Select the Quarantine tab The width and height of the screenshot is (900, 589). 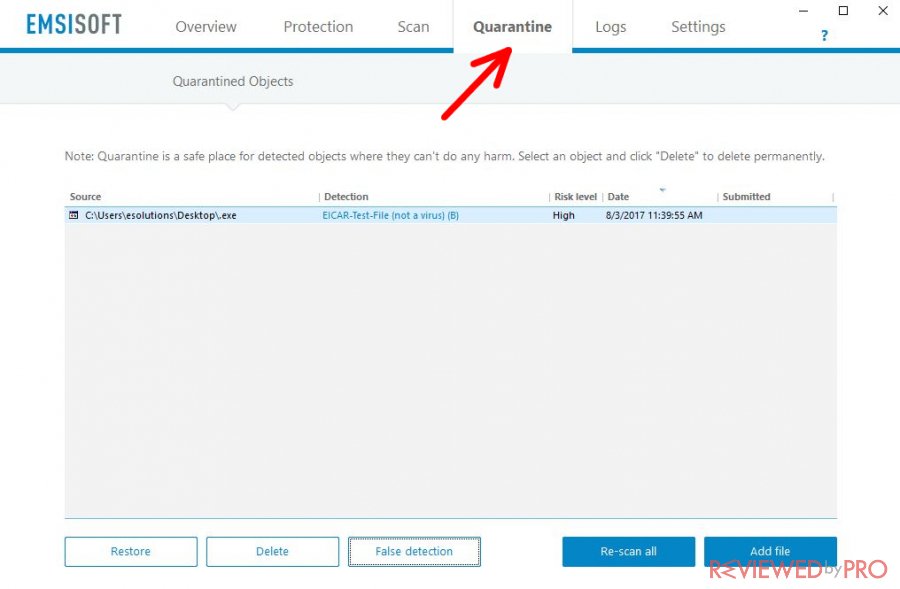click(x=513, y=27)
